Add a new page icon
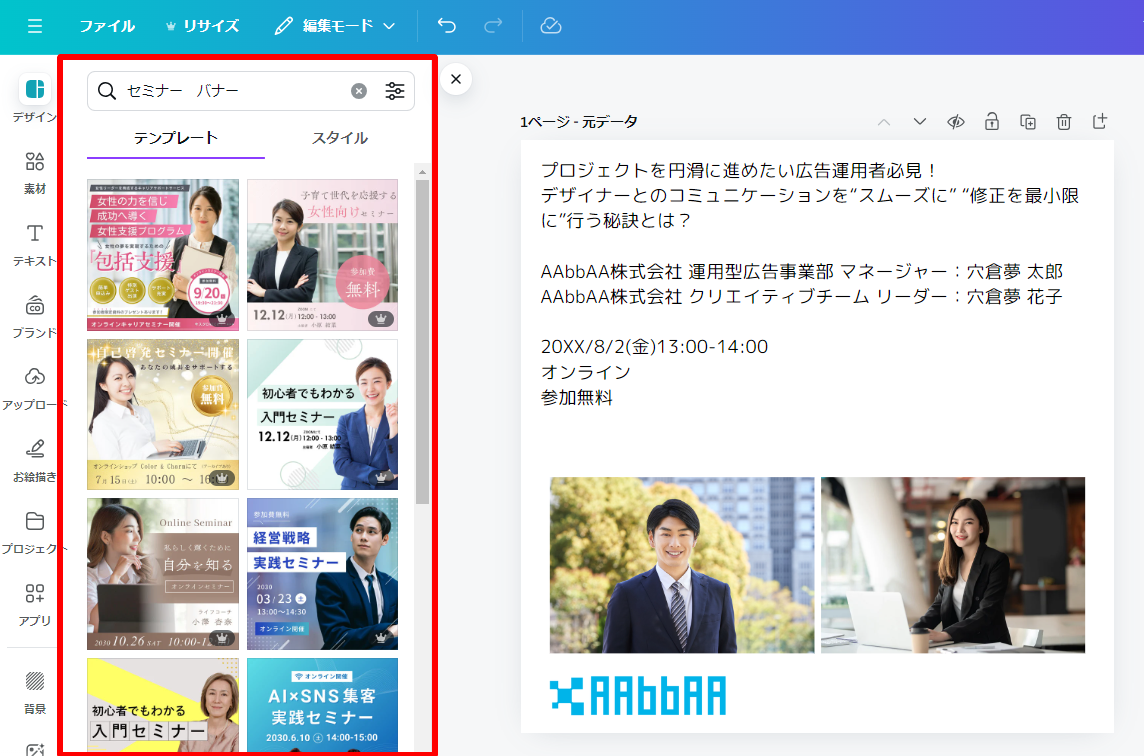1144x756 pixels. (x=1099, y=122)
